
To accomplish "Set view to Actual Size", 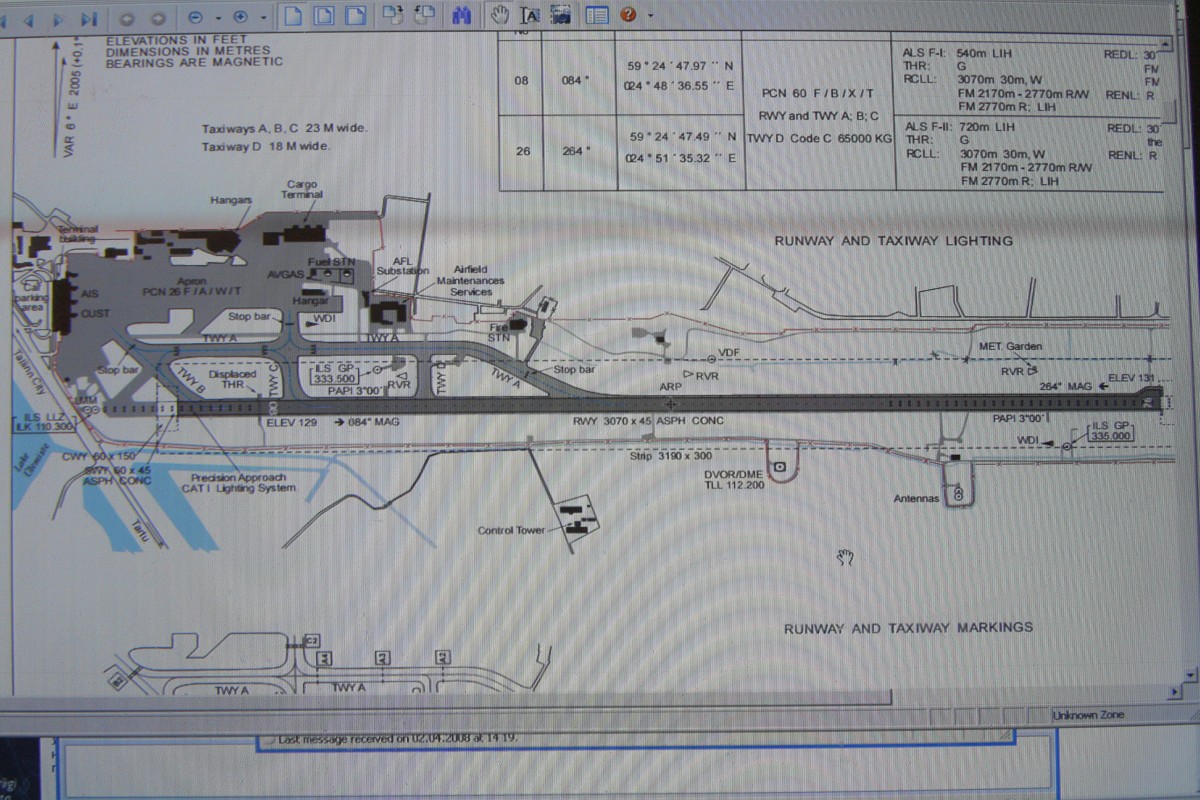I will point(292,16).
